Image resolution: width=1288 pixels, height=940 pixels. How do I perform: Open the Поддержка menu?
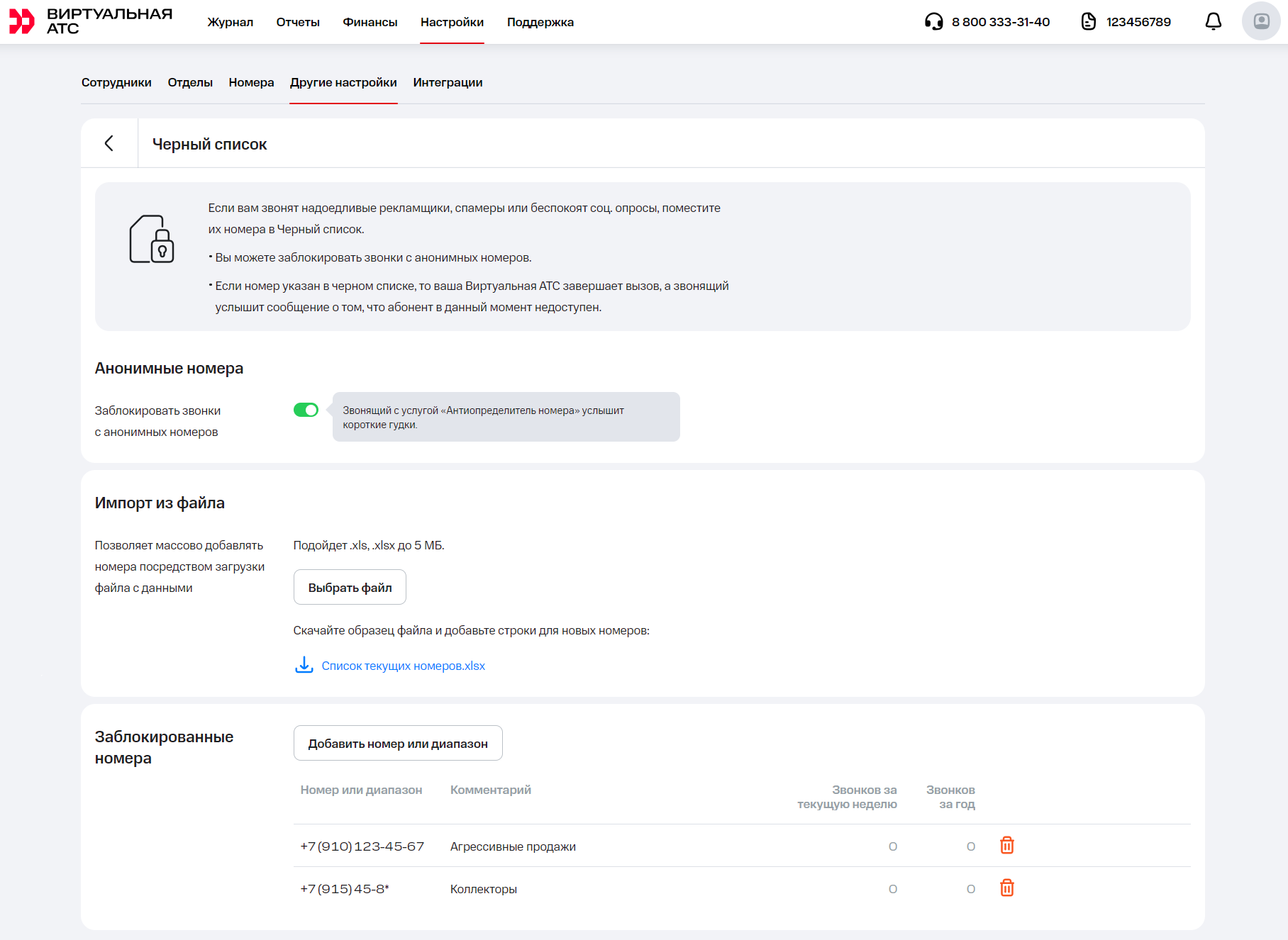pos(540,22)
